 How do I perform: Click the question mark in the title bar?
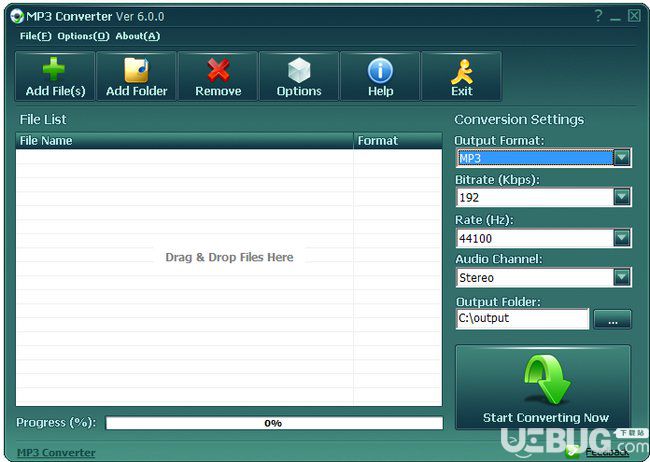pos(598,16)
